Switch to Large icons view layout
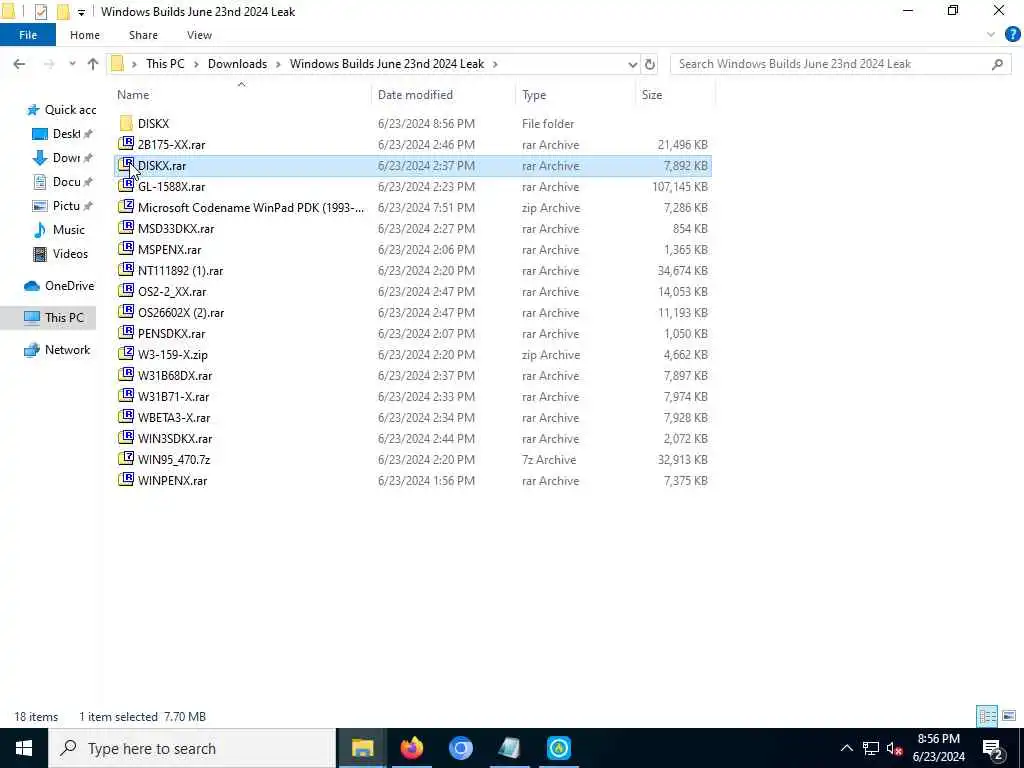The image size is (1024, 768). coord(1009,716)
